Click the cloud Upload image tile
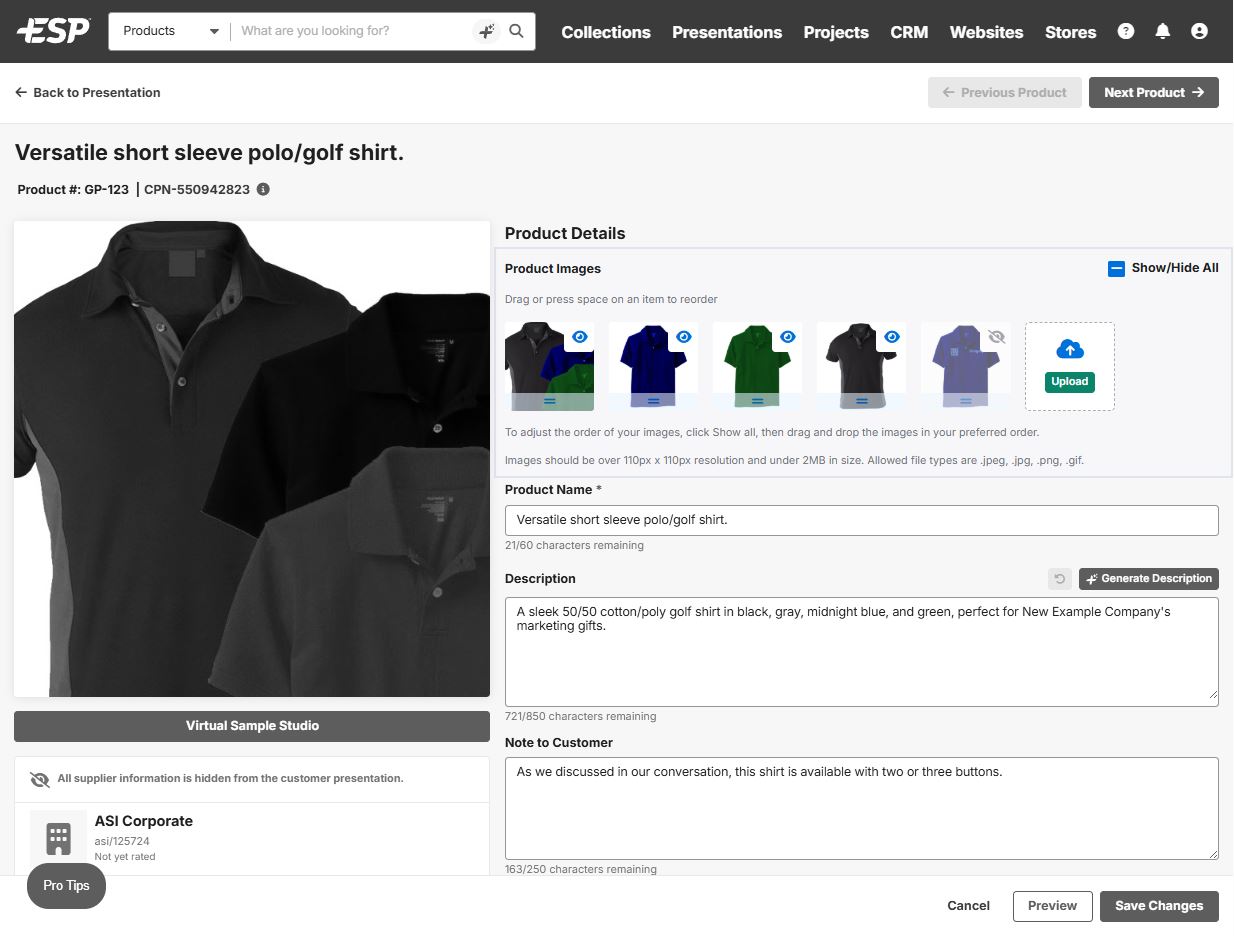The image size is (1234, 936). click(1069, 366)
